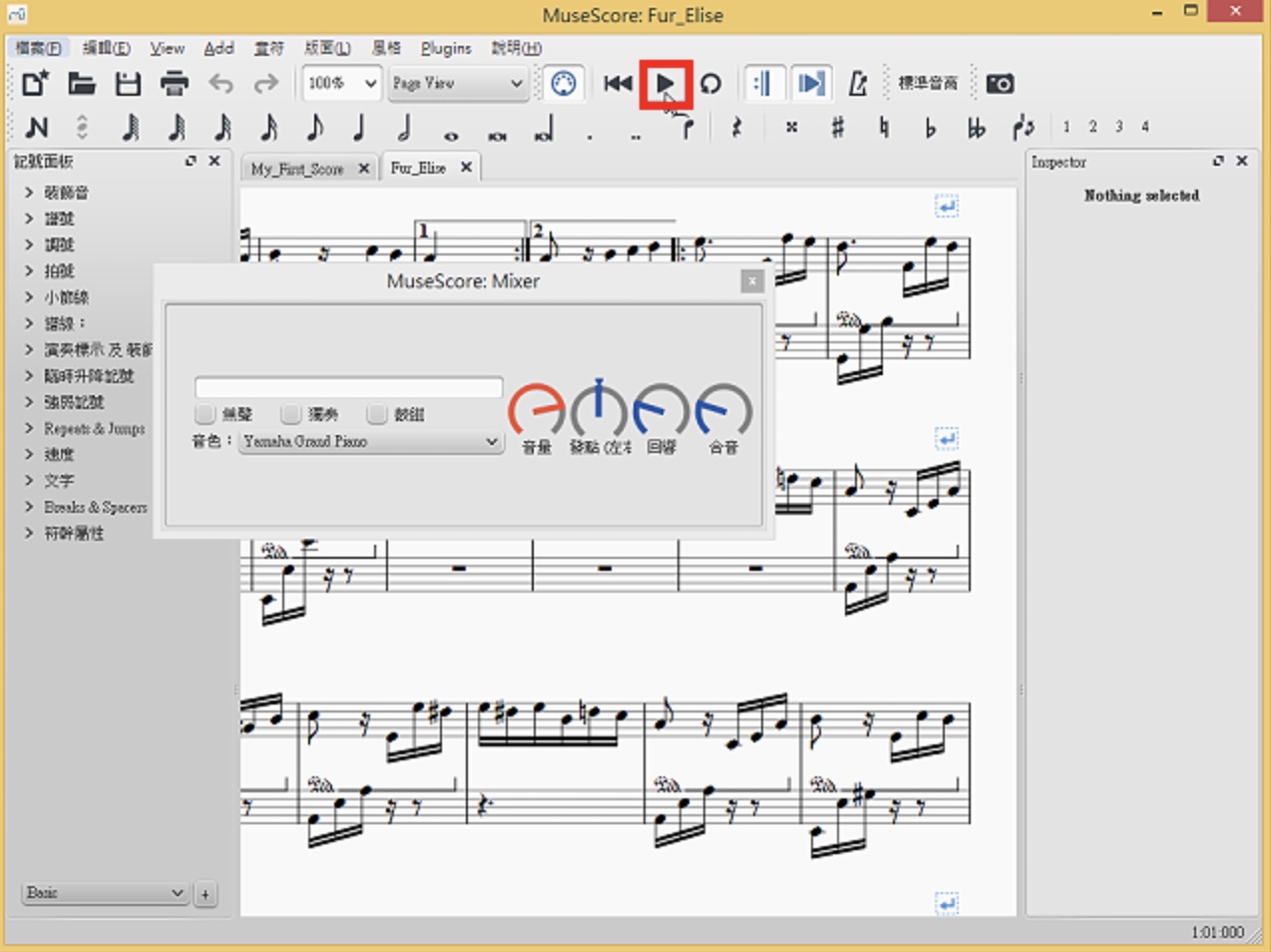Screen dimensions: 1271x952
Task: Print the score using printer icon
Action: pyautogui.click(x=174, y=83)
